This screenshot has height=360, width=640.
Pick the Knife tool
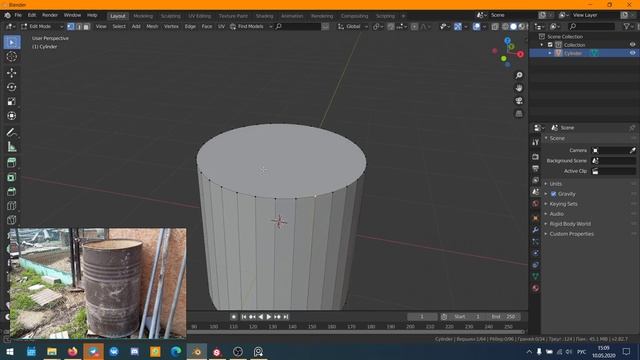pos(11,220)
